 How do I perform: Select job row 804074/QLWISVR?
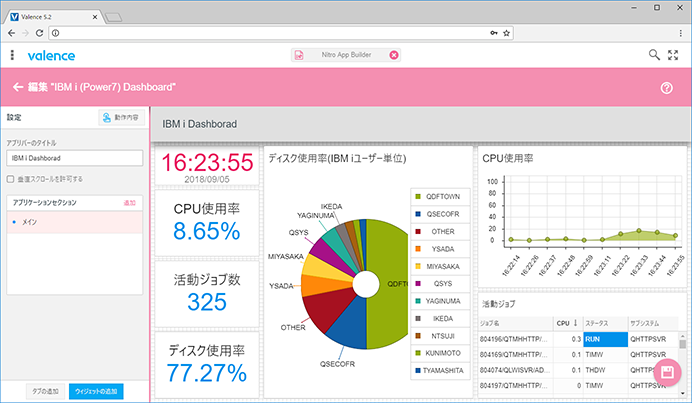point(578,370)
